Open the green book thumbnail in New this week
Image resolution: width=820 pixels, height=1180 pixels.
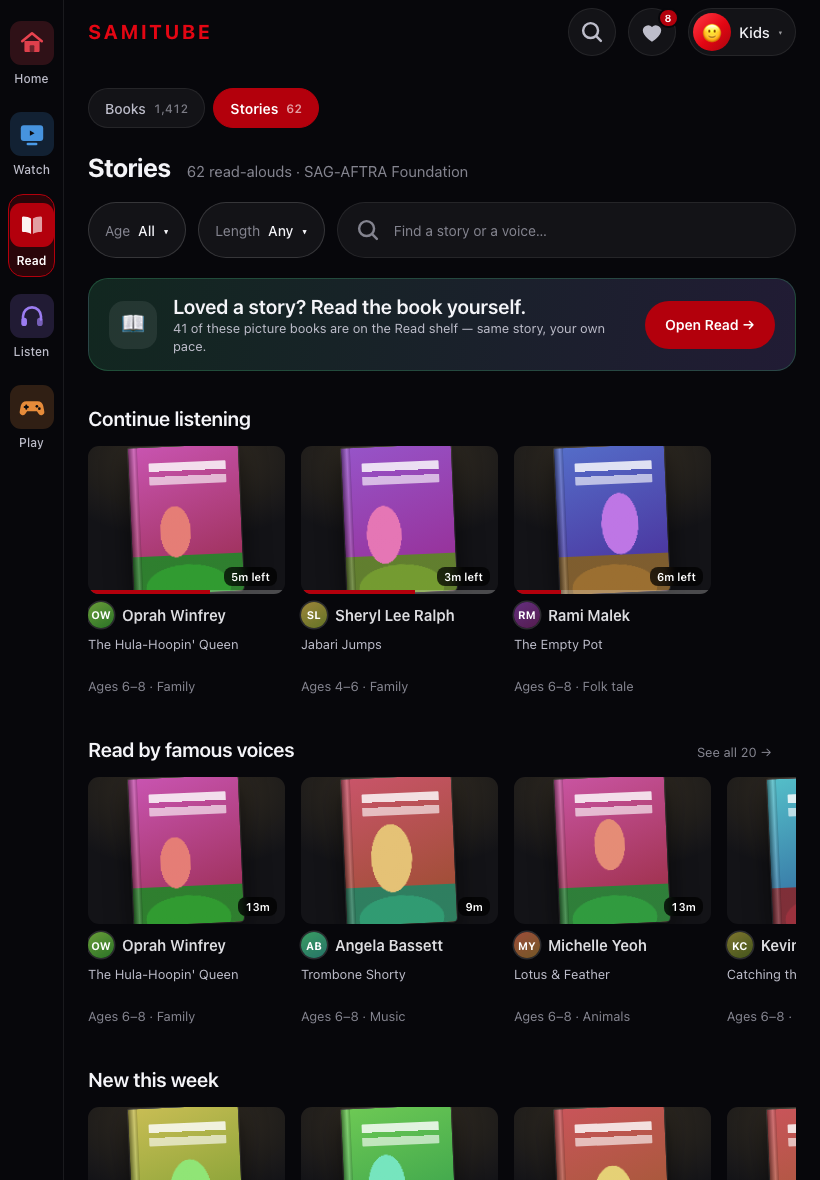pos(399,1144)
